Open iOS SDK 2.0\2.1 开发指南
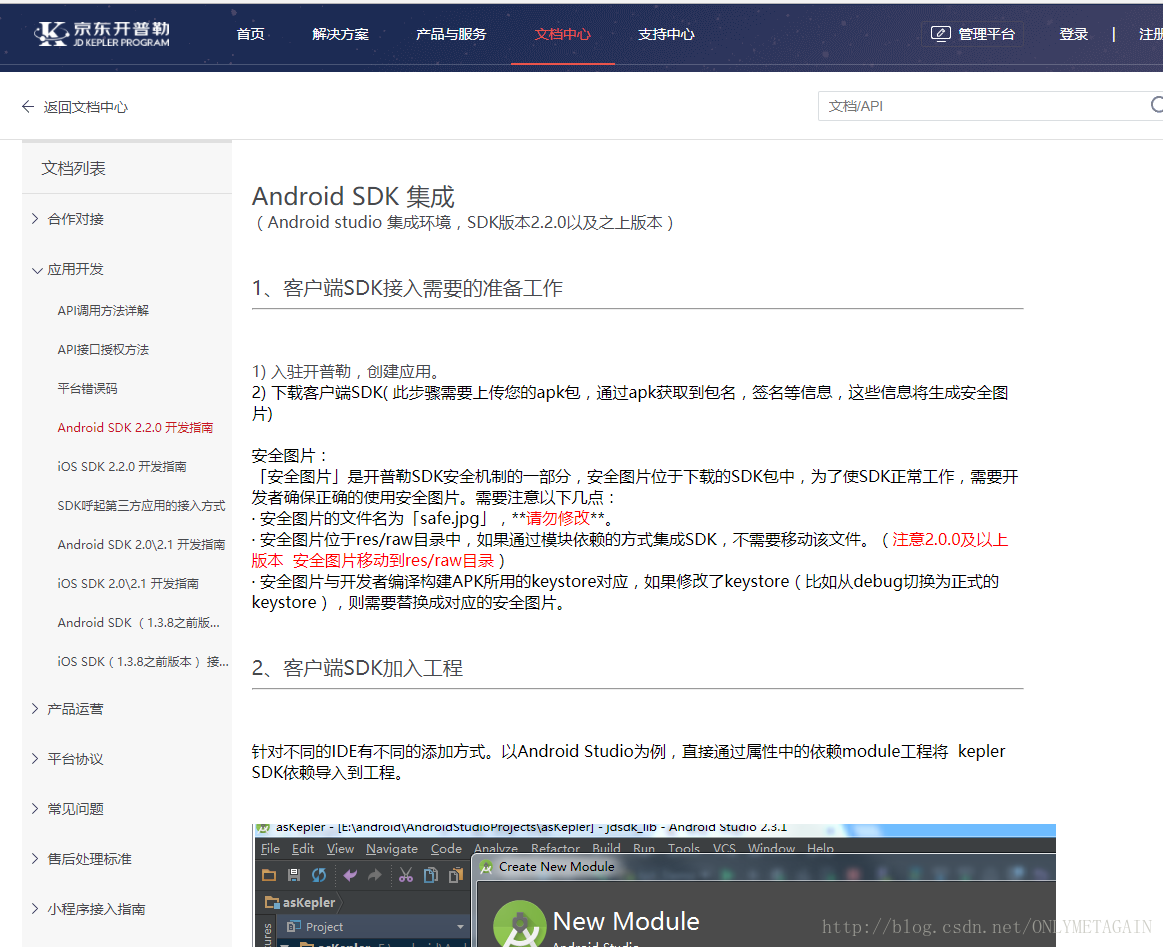The height and width of the screenshot is (947, 1163). click(x=128, y=584)
